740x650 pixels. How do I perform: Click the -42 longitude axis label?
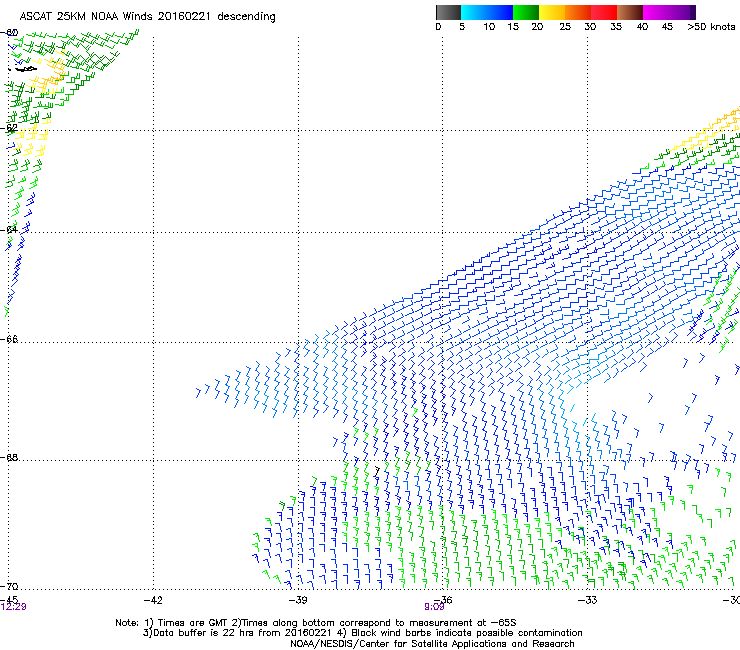[153, 600]
